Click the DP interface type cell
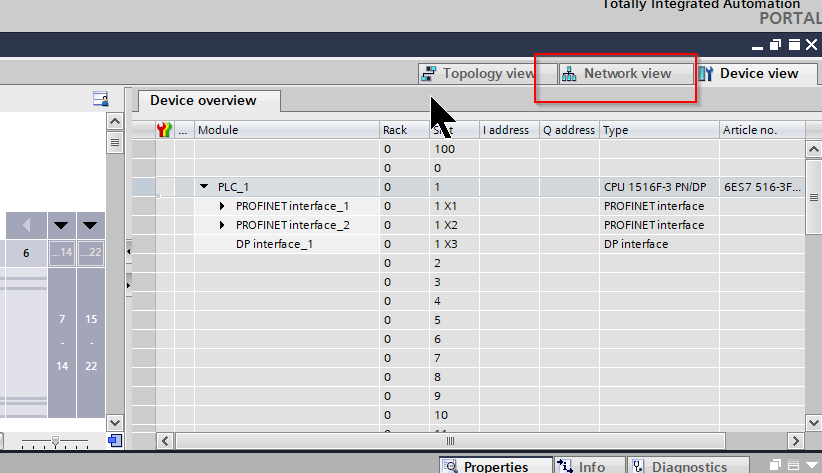This screenshot has width=822, height=473. click(x=659, y=244)
